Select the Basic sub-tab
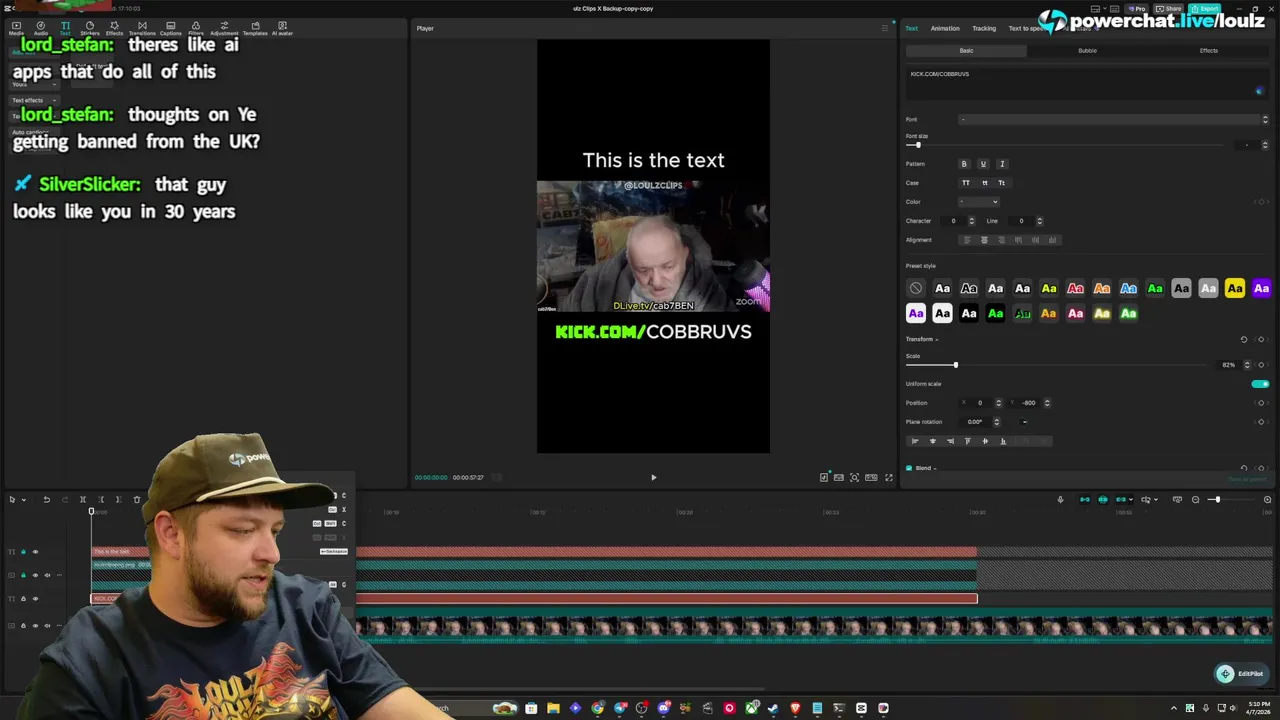The width and height of the screenshot is (1280, 720). (966, 51)
